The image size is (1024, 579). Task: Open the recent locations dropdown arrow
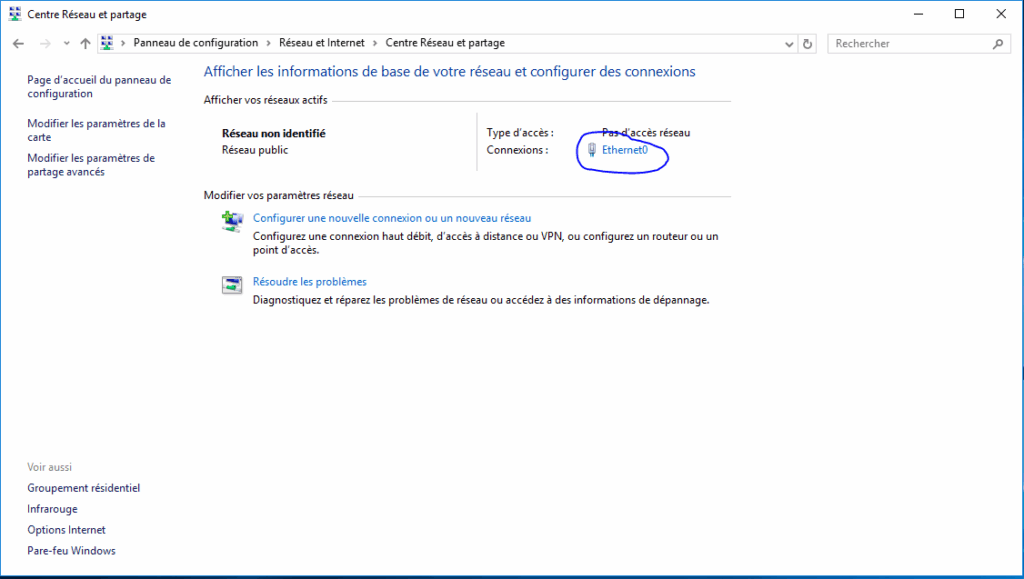(66, 44)
